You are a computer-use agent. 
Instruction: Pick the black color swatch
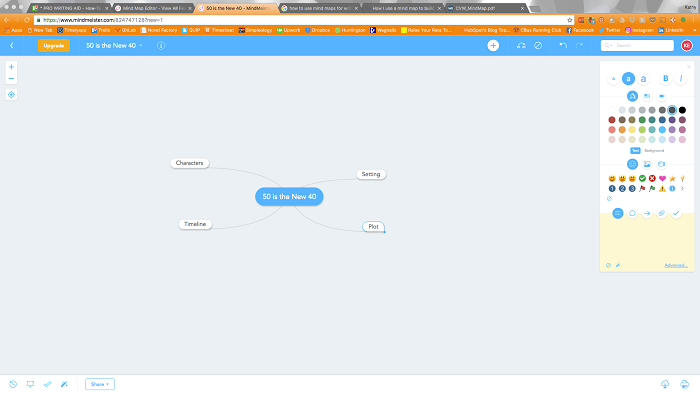682,110
